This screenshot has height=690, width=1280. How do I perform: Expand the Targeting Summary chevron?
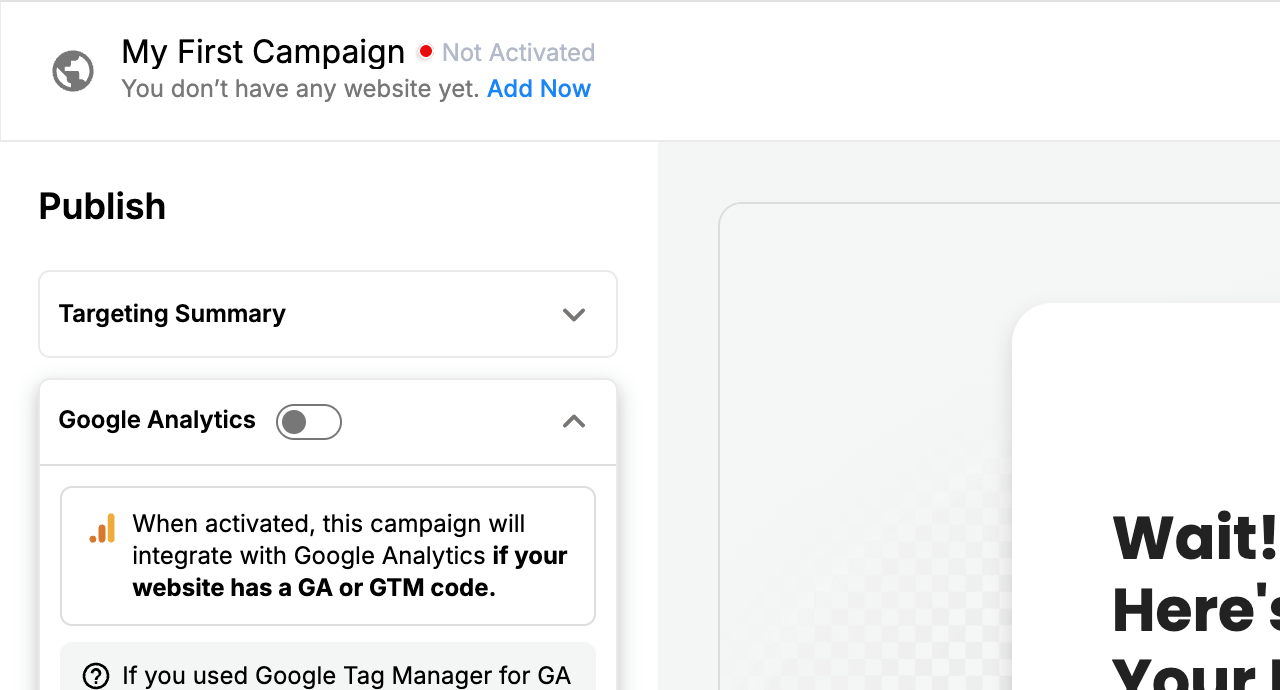(573, 314)
